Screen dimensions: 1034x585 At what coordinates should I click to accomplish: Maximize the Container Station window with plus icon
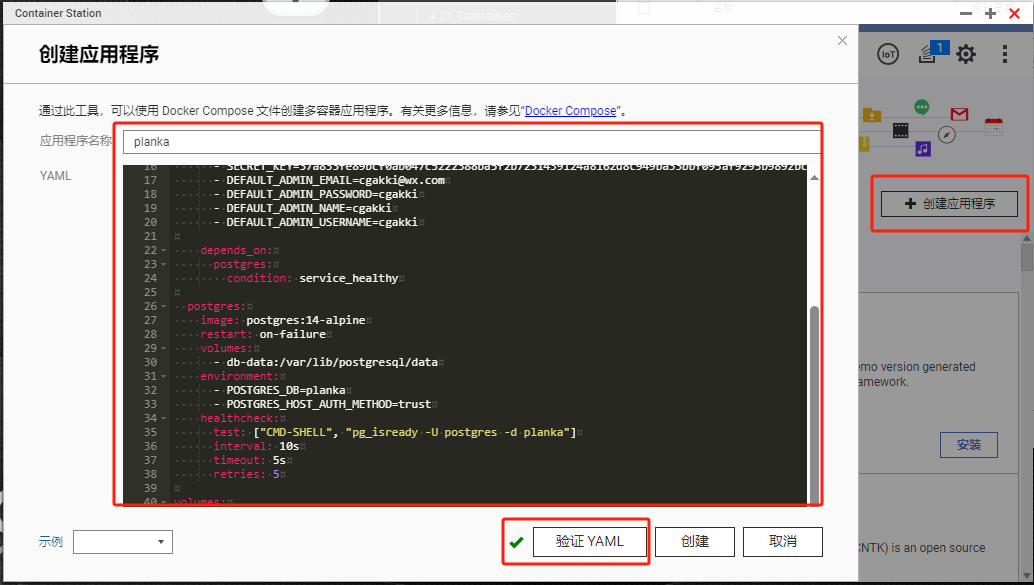tap(990, 13)
